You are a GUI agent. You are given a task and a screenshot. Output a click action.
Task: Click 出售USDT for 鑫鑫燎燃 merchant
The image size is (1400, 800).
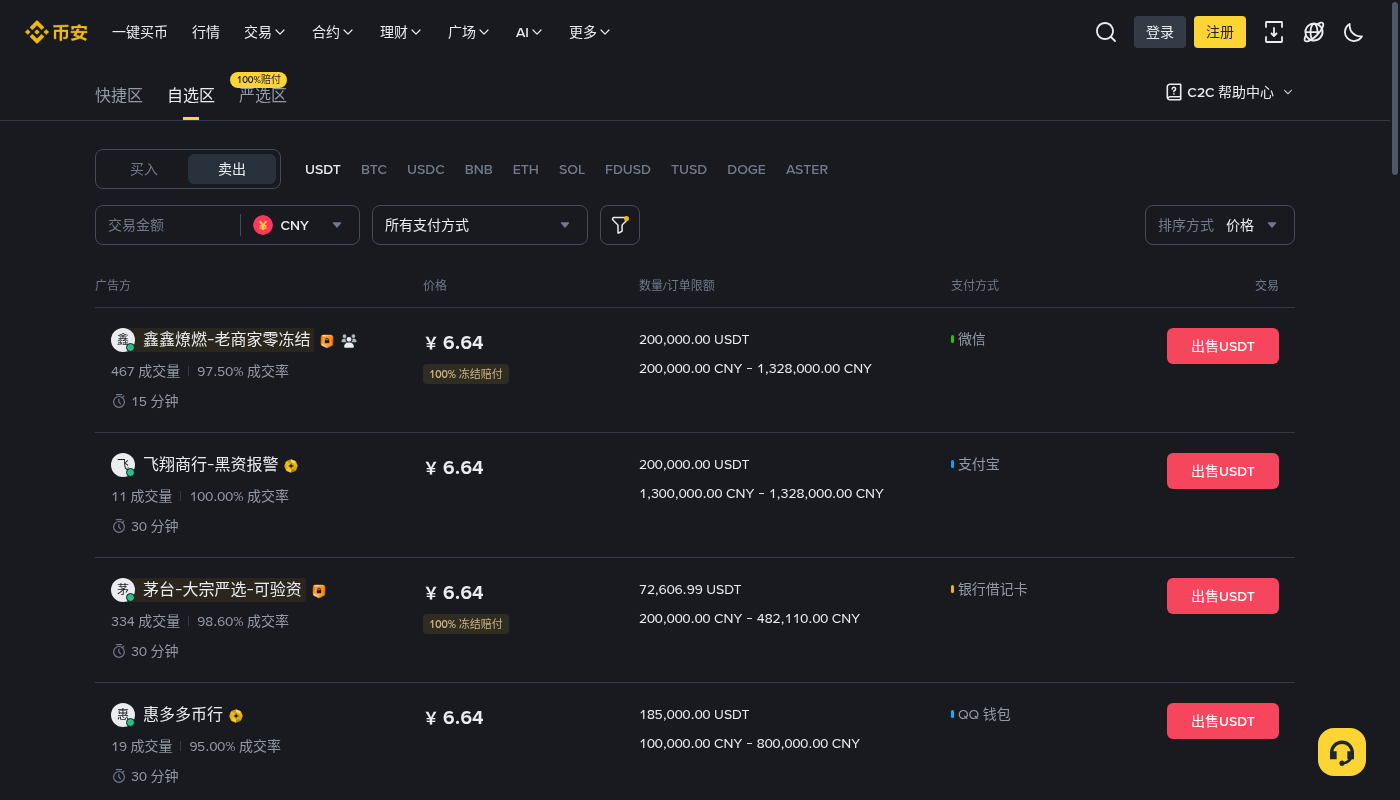point(1223,346)
